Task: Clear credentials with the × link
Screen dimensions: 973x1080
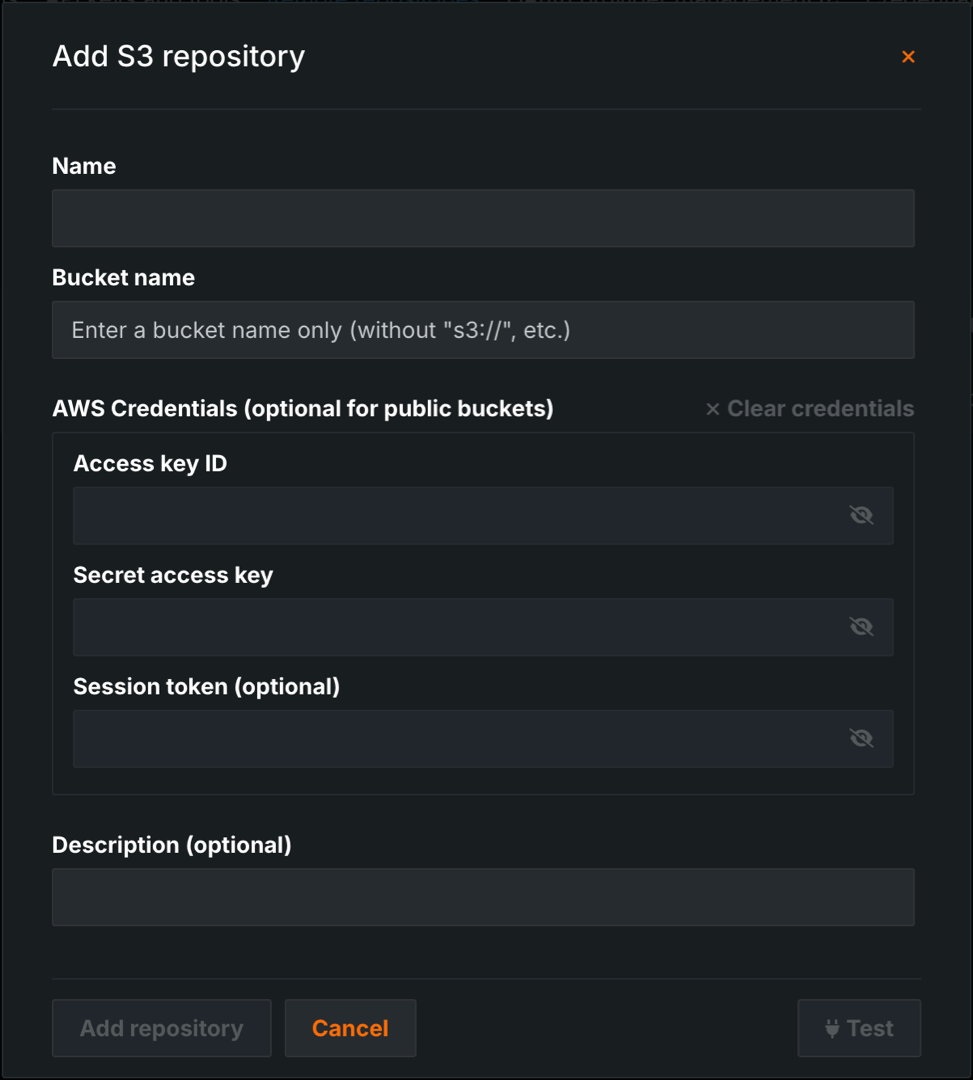Action: [x=810, y=409]
